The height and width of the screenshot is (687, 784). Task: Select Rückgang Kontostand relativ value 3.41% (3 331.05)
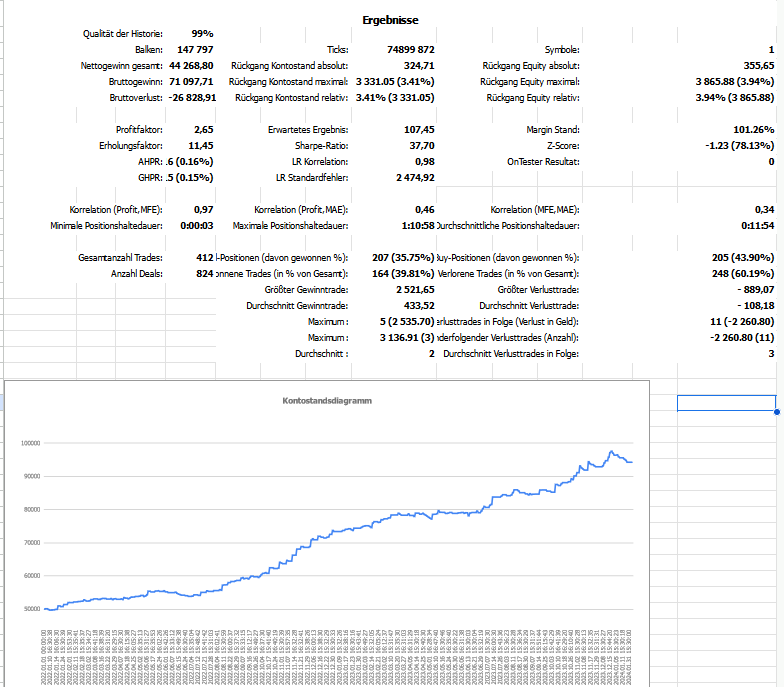tap(395, 98)
